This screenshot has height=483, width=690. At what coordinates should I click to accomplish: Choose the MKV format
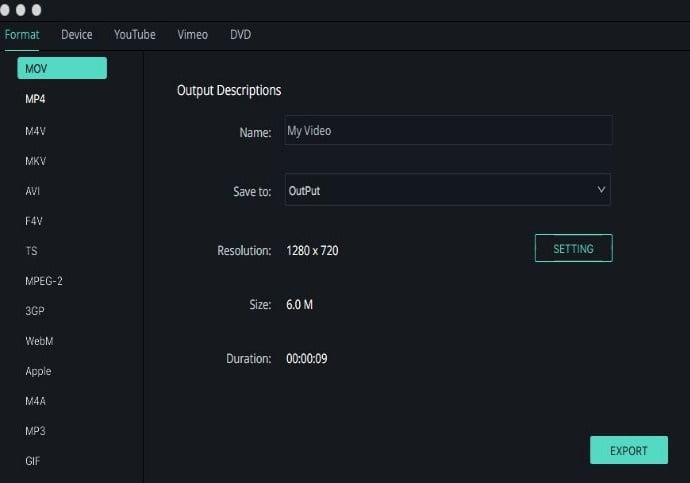point(35,161)
